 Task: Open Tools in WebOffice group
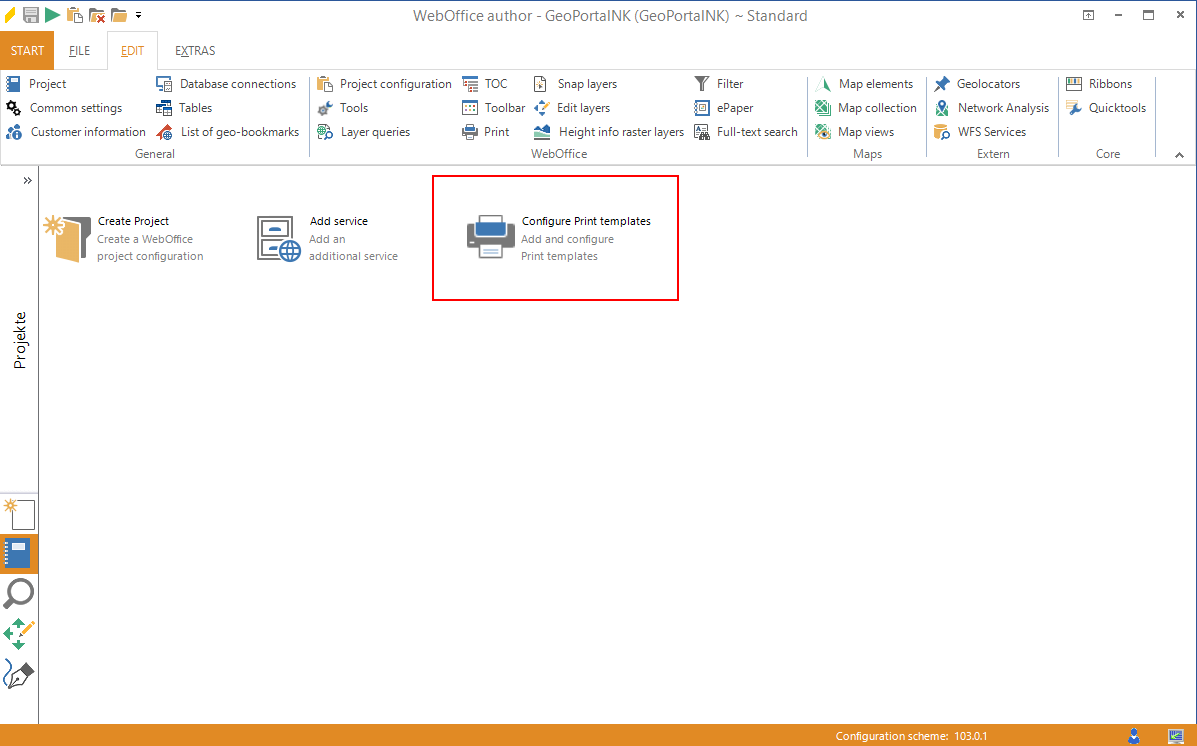coord(343,108)
